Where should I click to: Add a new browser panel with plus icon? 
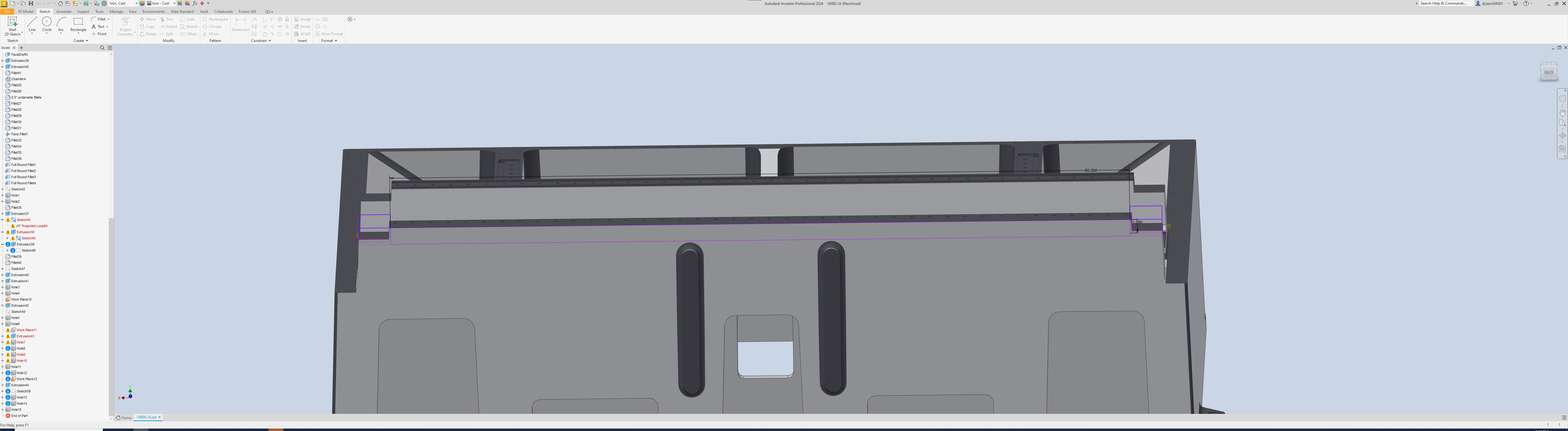[21, 47]
